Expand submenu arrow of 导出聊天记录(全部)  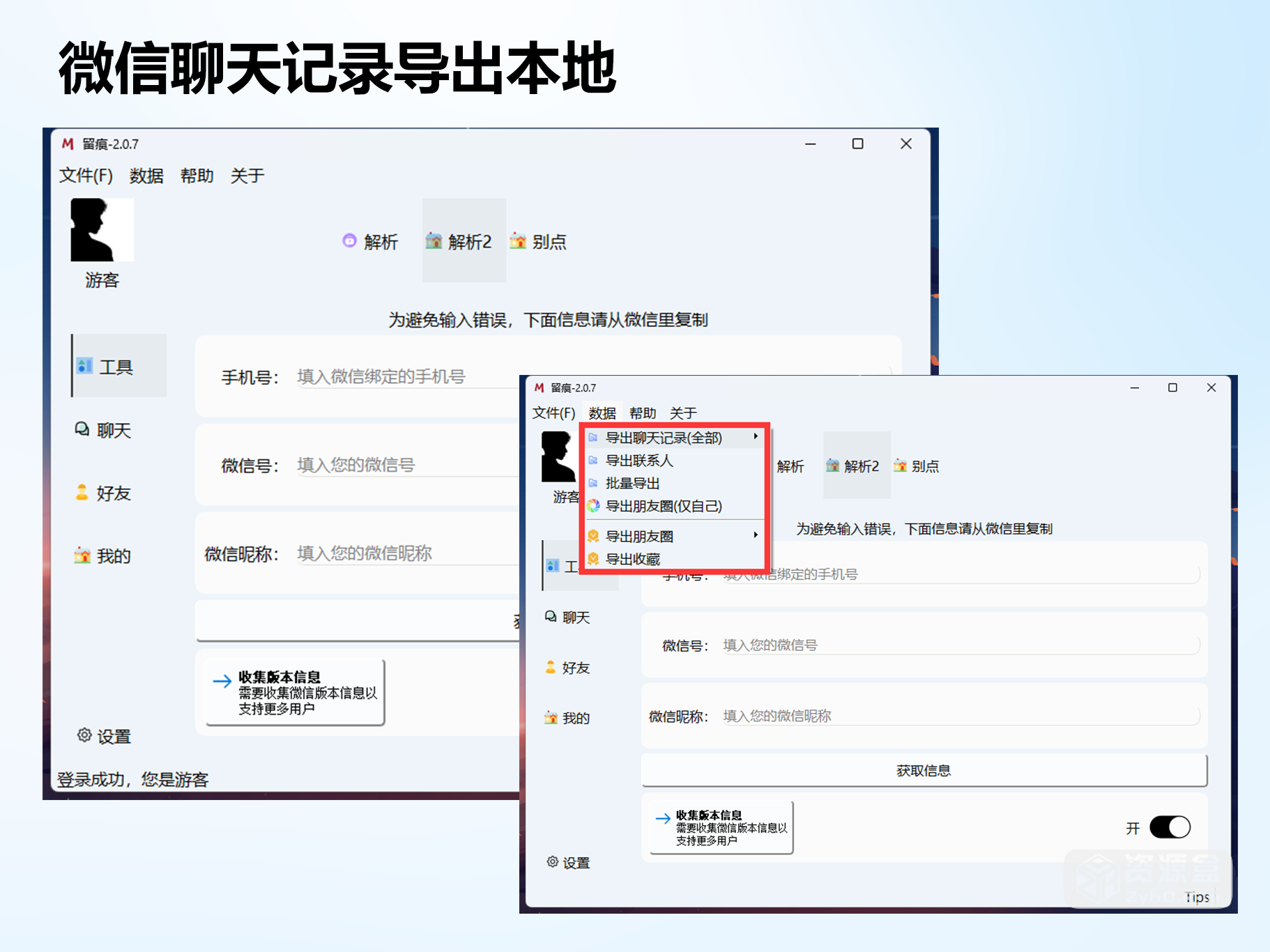click(x=756, y=436)
